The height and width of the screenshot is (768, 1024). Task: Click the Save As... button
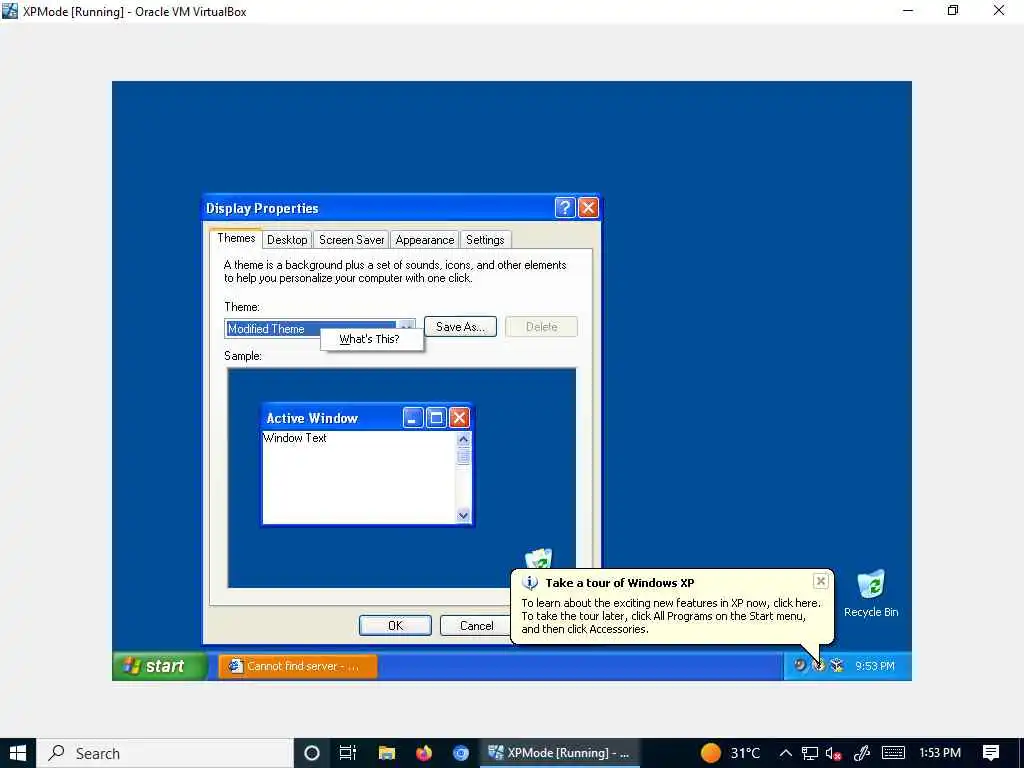460,327
